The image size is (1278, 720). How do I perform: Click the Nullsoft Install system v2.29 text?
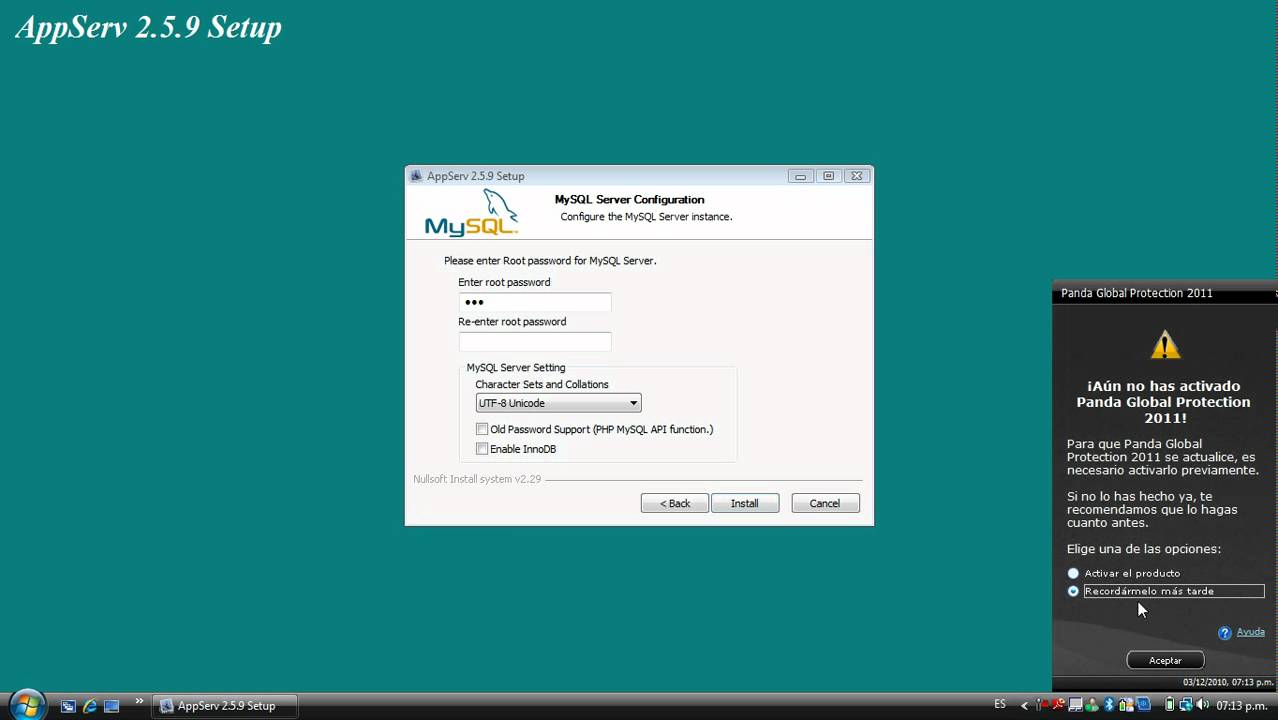tap(477, 479)
